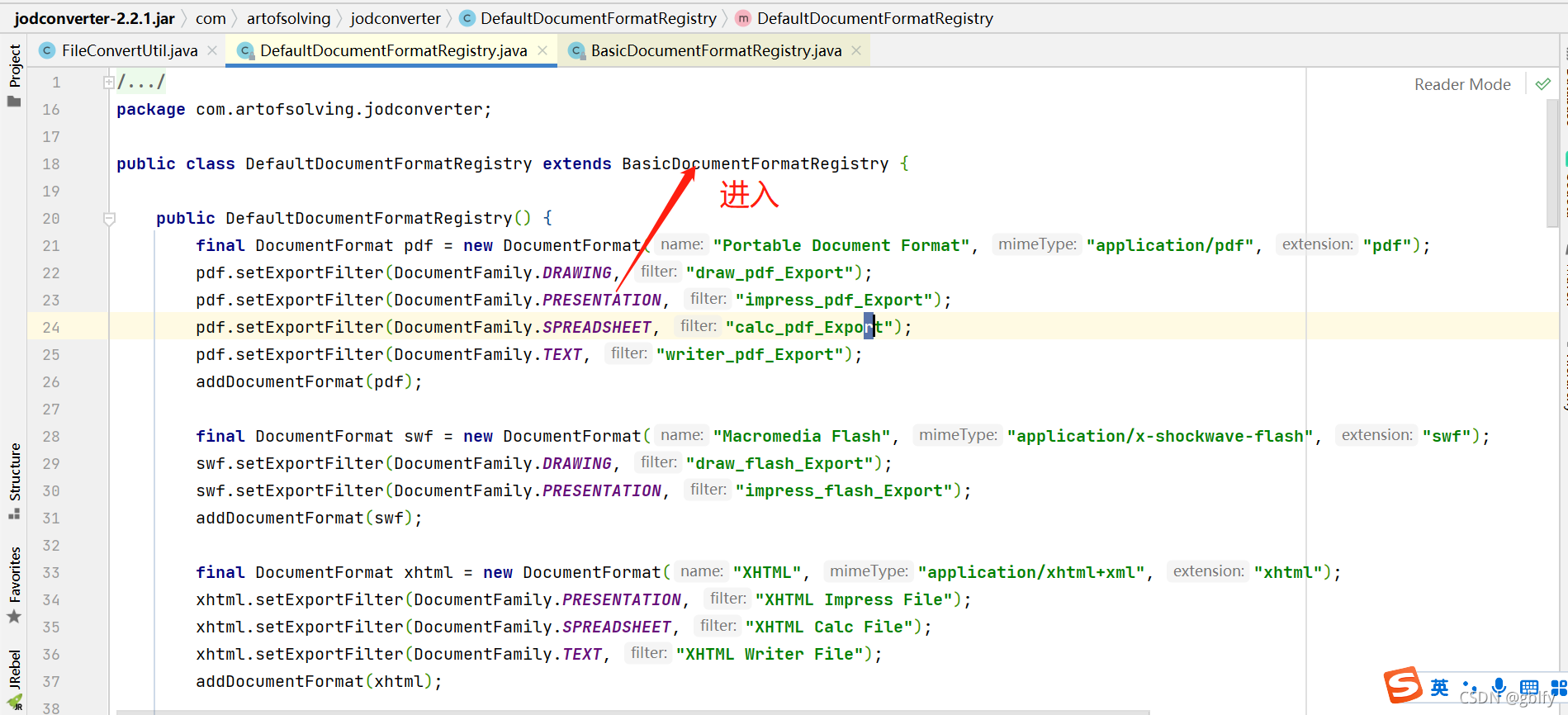Click the jodconverter breadcrumb segment
This screenshot has width=1568, height=715.
396,18
